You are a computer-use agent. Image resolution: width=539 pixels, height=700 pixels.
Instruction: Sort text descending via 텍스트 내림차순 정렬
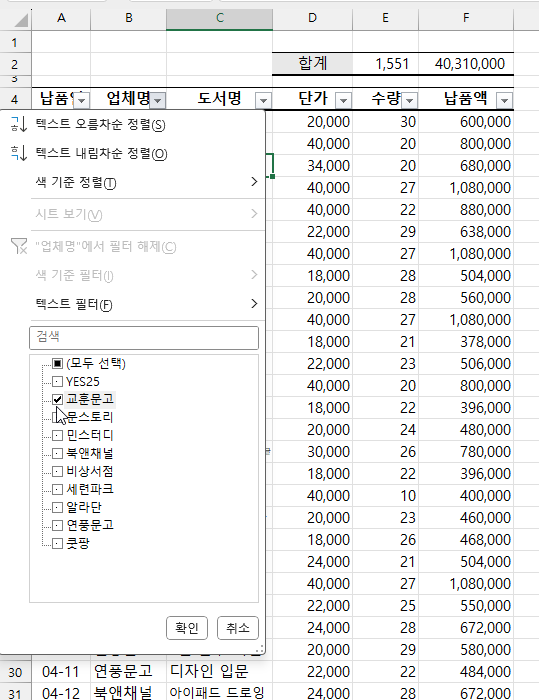click(x=101, y=154)
